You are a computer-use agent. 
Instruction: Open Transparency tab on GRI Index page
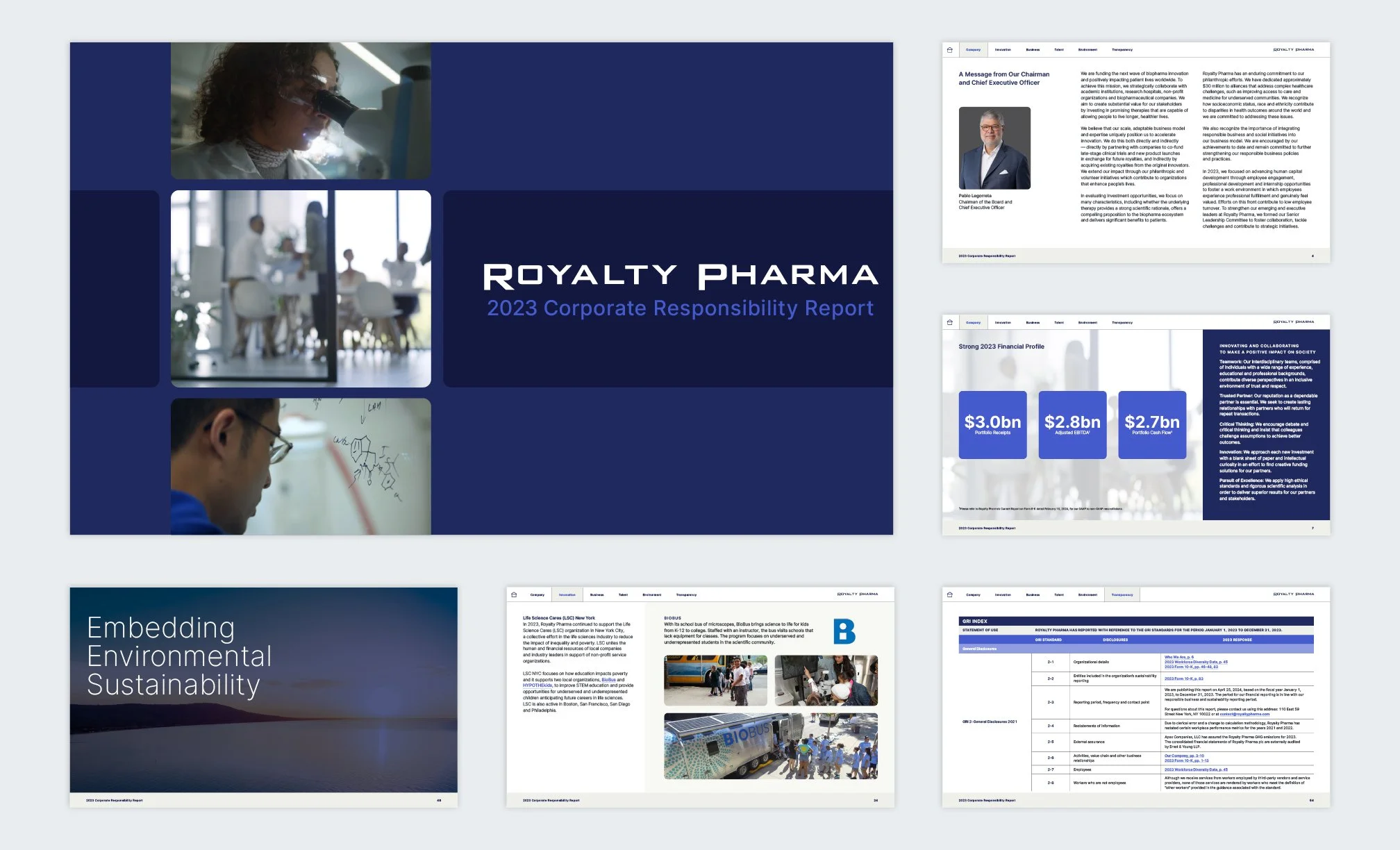coord(1122,594)
